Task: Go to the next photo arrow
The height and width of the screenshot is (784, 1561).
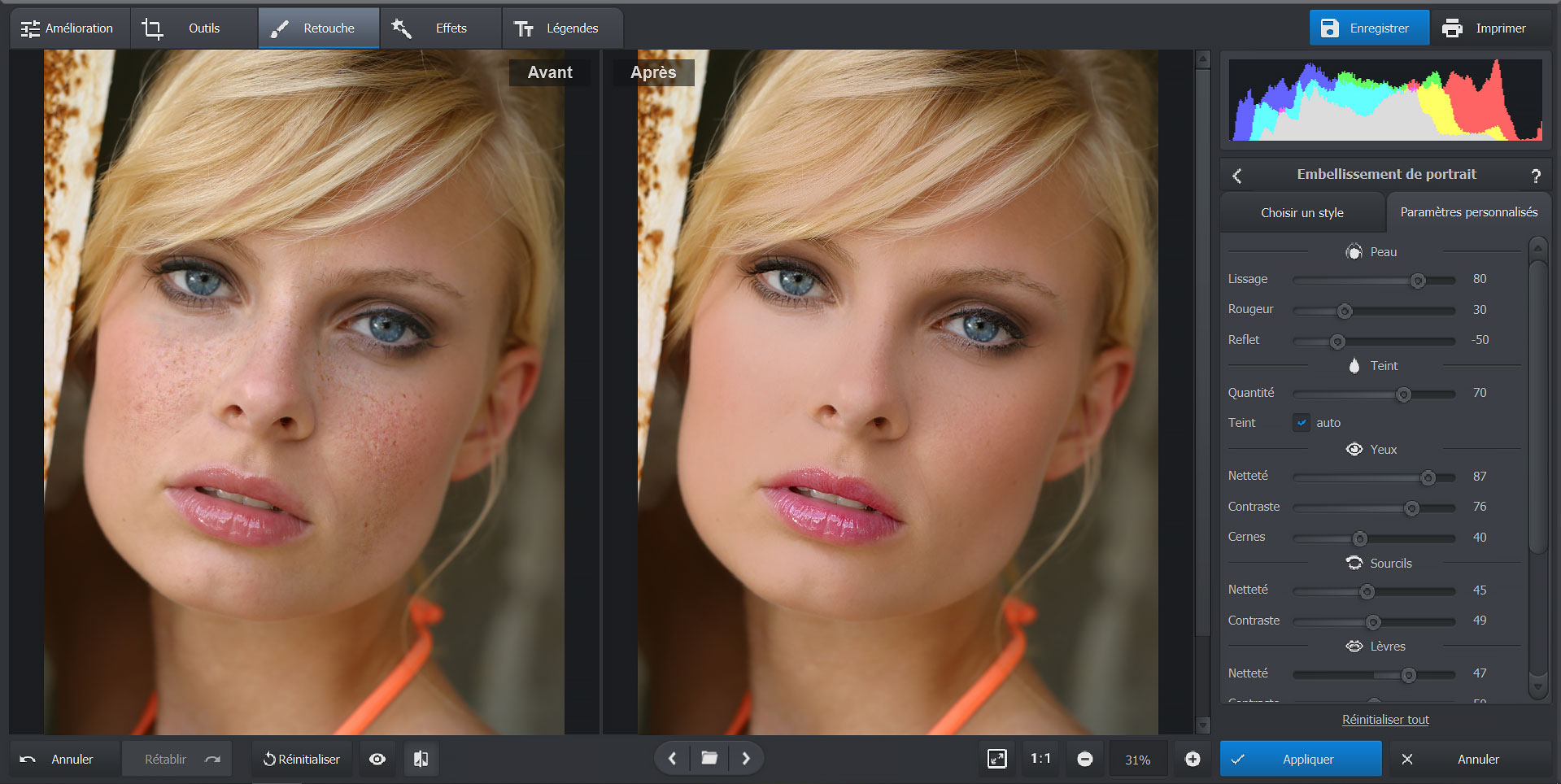Action: (x=746, y=759)
